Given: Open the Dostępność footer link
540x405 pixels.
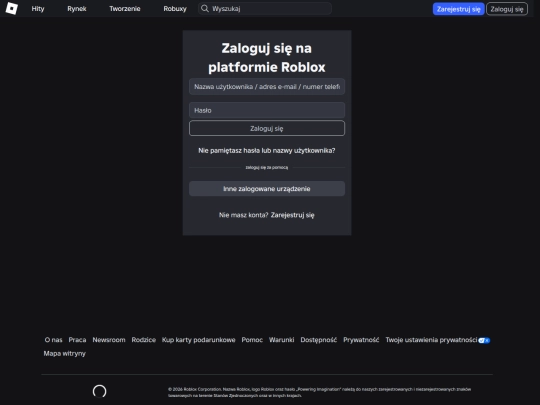Looking at the screenshot, I should tap(319, 340).
